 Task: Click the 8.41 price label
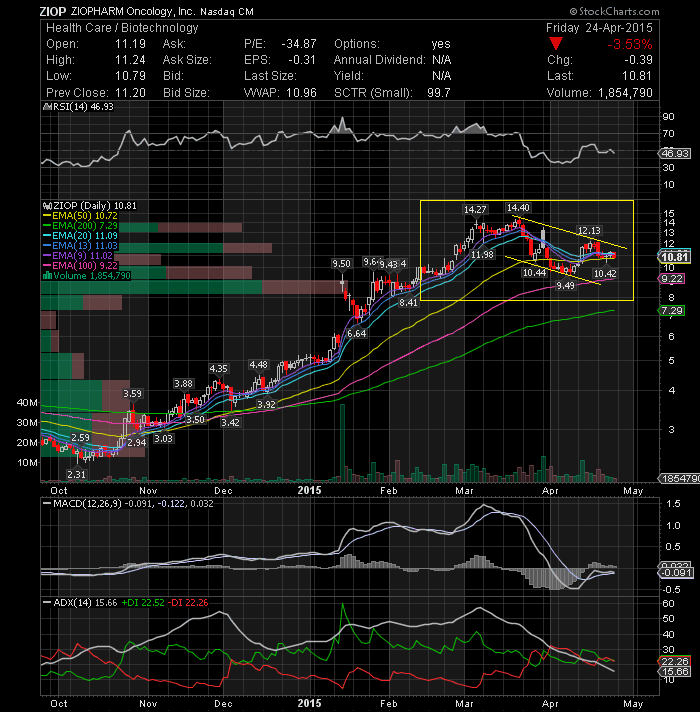point(408,303)
